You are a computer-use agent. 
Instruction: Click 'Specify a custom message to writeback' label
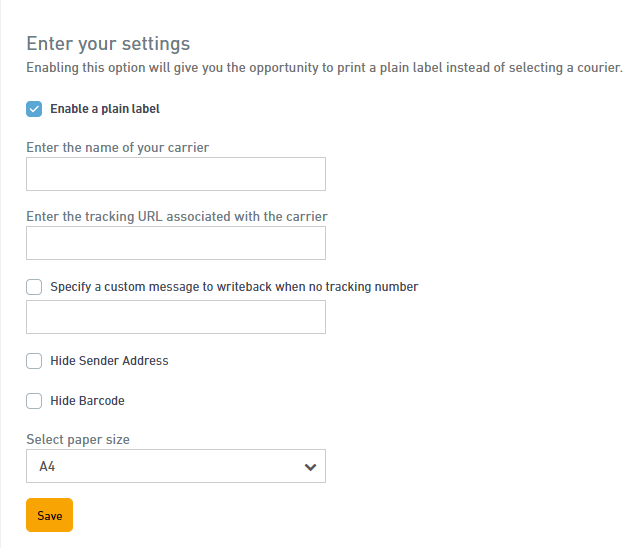(234, 287)
